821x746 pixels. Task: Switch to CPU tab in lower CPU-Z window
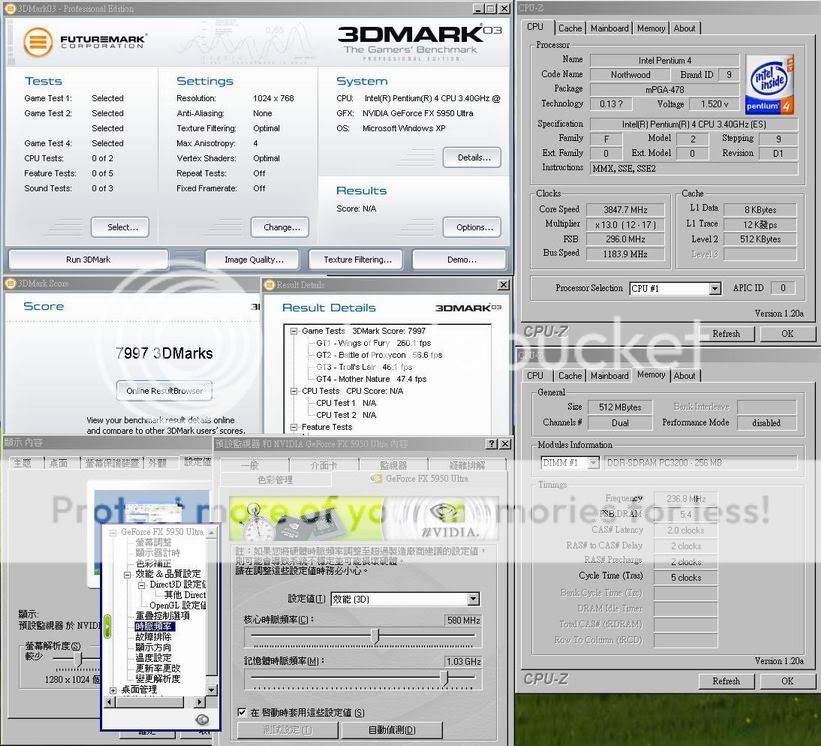click(x=535, y=375)
